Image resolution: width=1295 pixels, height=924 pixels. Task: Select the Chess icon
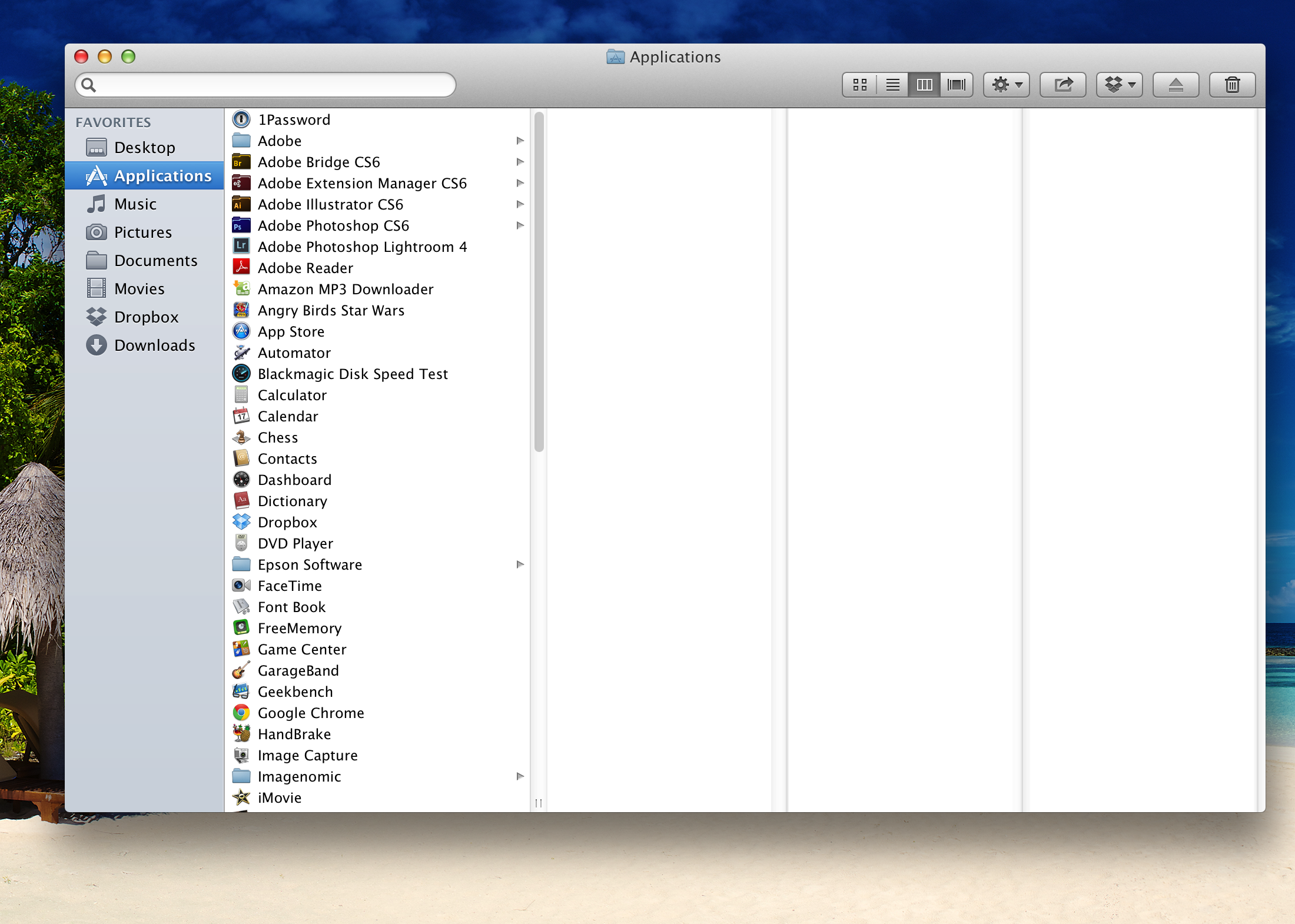tap(241, 437)
